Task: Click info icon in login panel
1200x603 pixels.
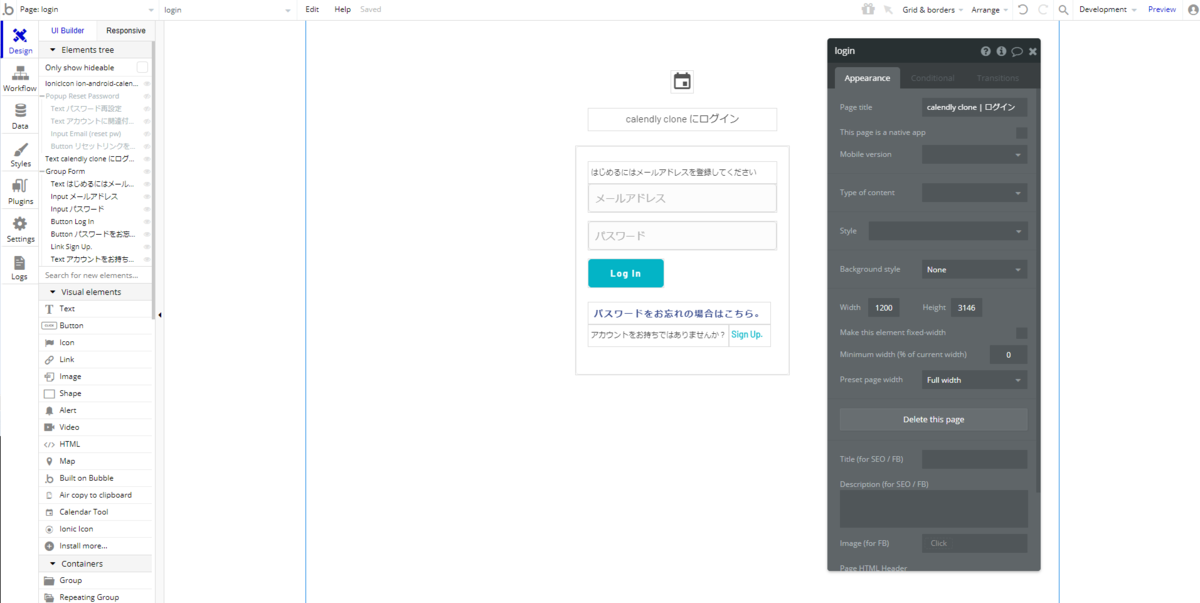Action: (1001, 51)
